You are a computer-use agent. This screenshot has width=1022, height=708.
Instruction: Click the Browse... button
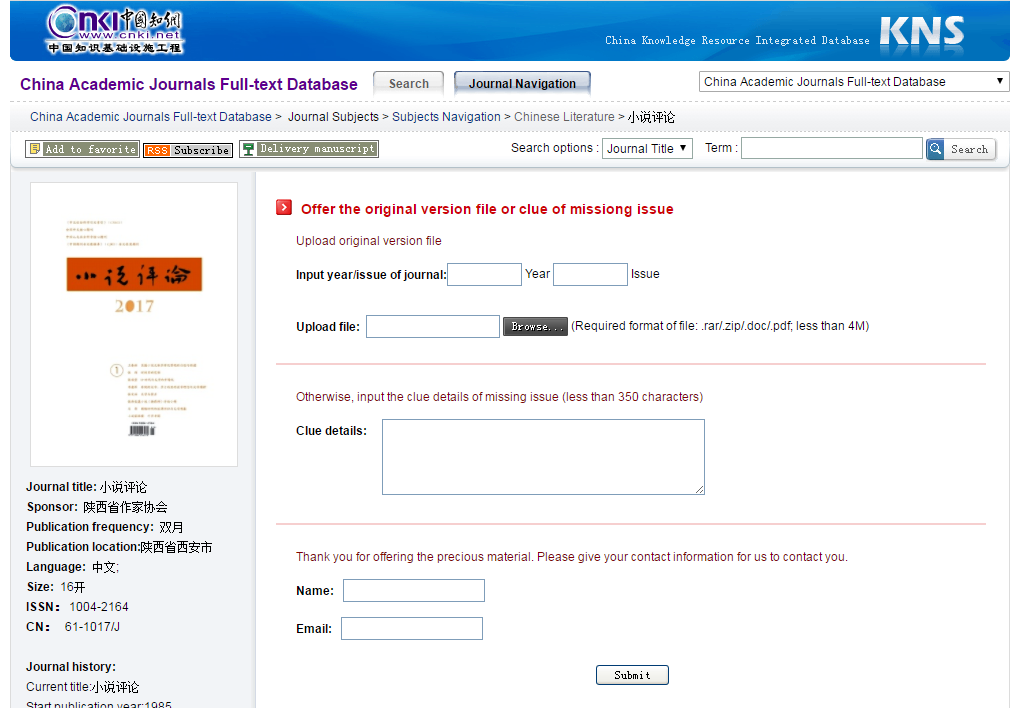(x=535, y=327)
